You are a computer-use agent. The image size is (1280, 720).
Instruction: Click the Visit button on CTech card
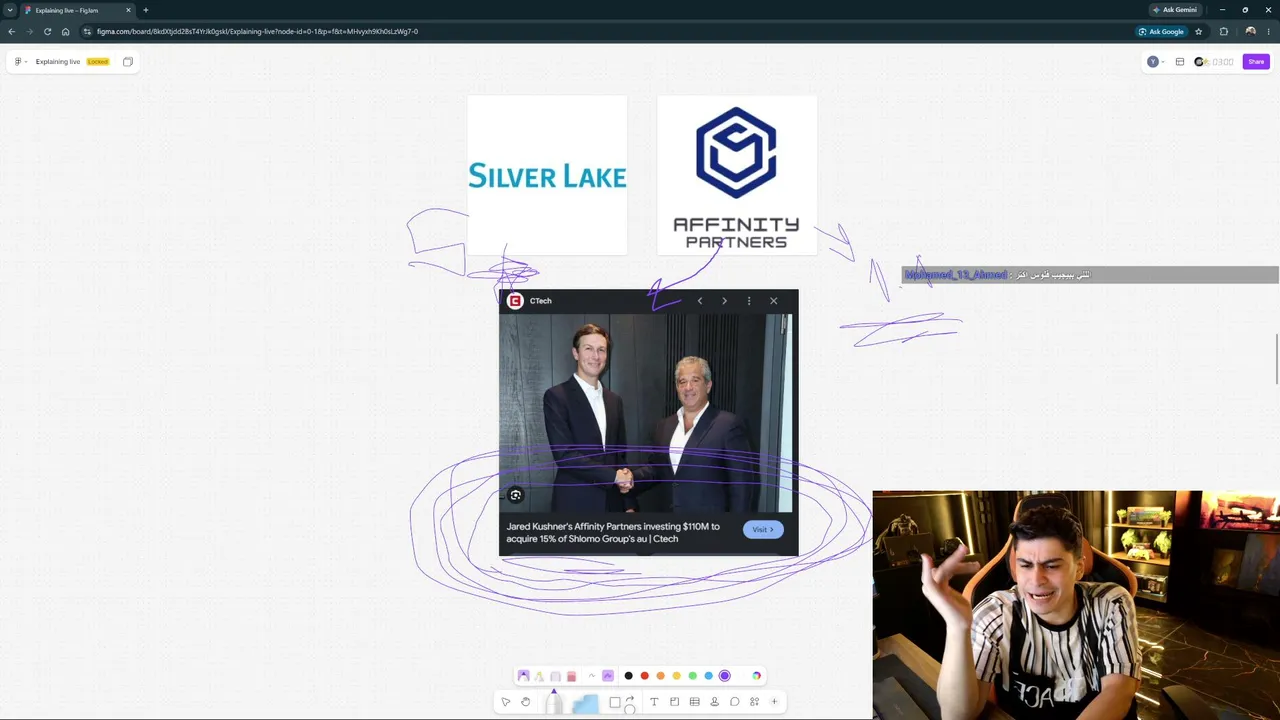(763, 530)
